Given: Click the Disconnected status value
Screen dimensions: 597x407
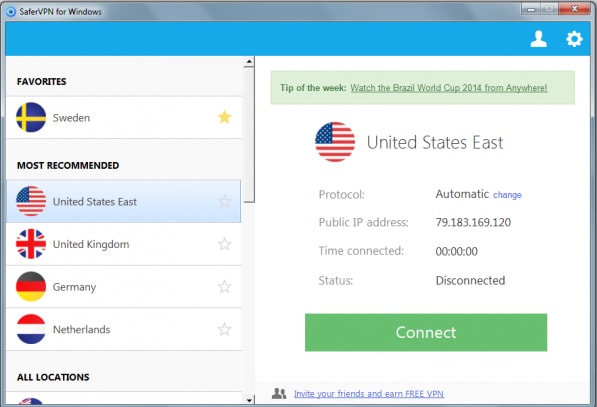Looking at the screenshot, I should 470,281.
